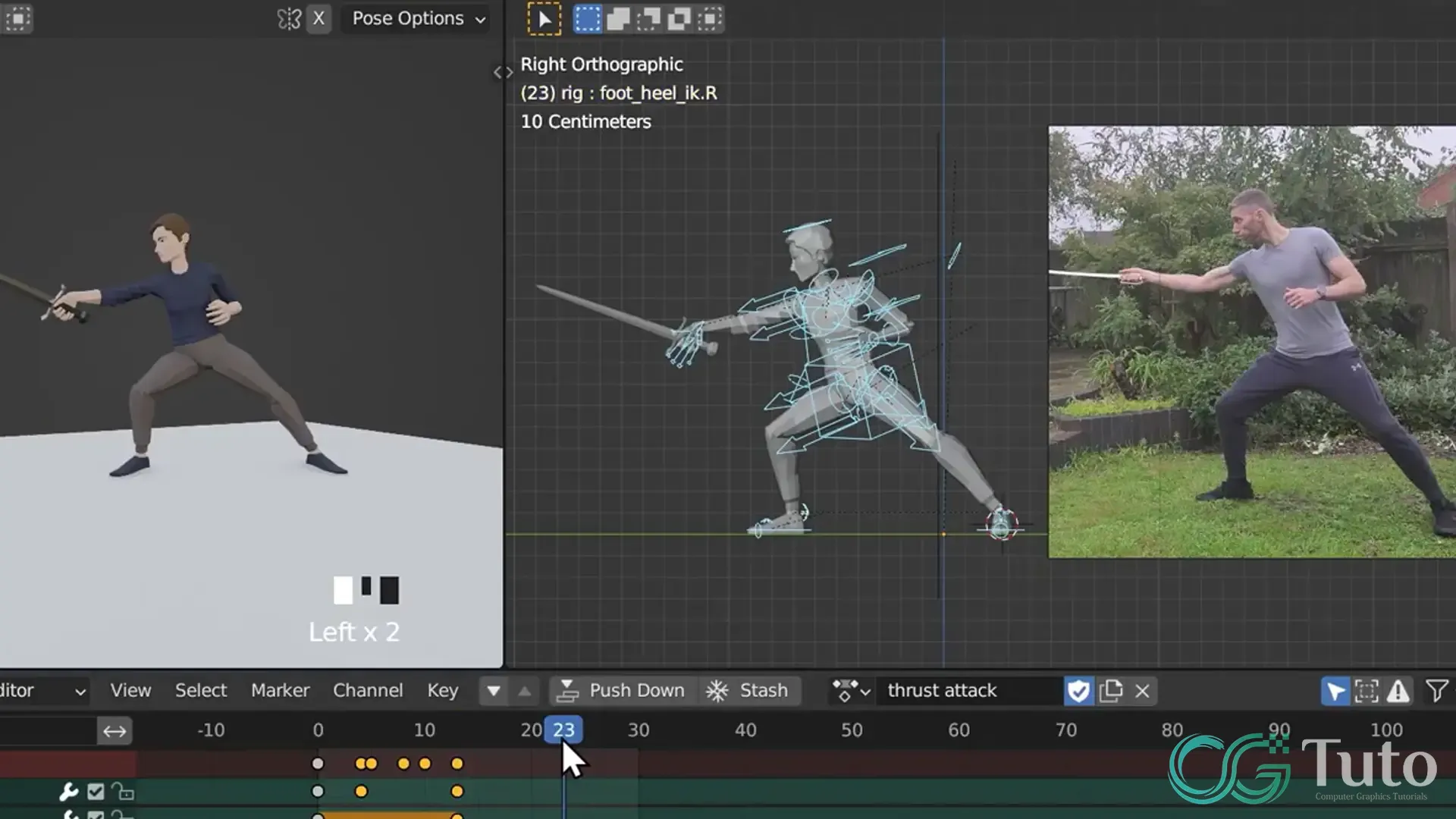
Task: Open the filter funnel icon in Dope Sheet header
Action: tap(1438, 691)
